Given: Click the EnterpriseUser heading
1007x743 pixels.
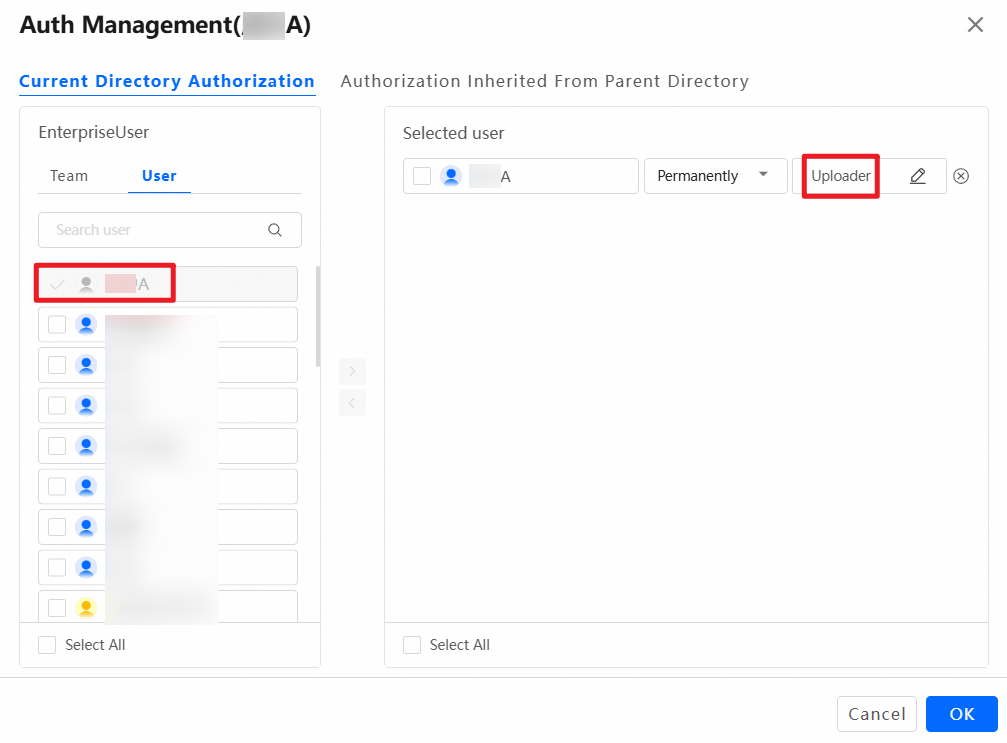Looking at the screenshot, I should (94, 132).
